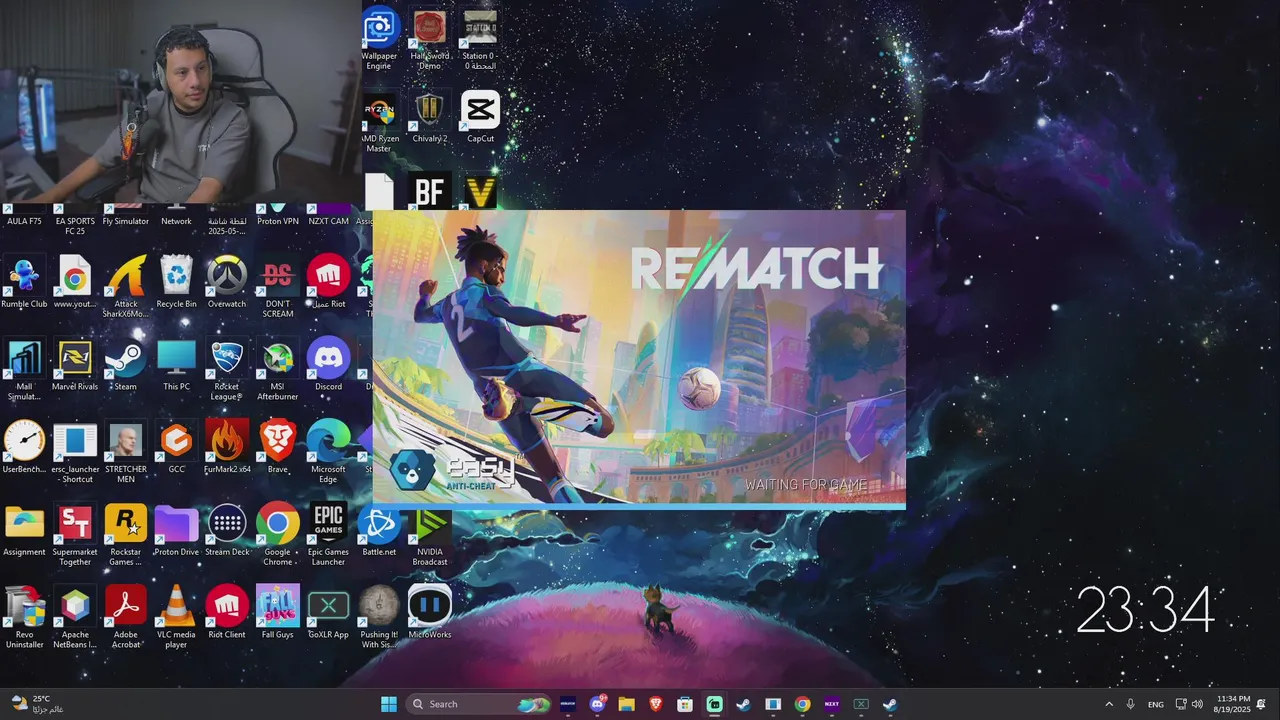Open Discord from the taskbar
This screenshot has width=1280, height=720.
(598, 704)
